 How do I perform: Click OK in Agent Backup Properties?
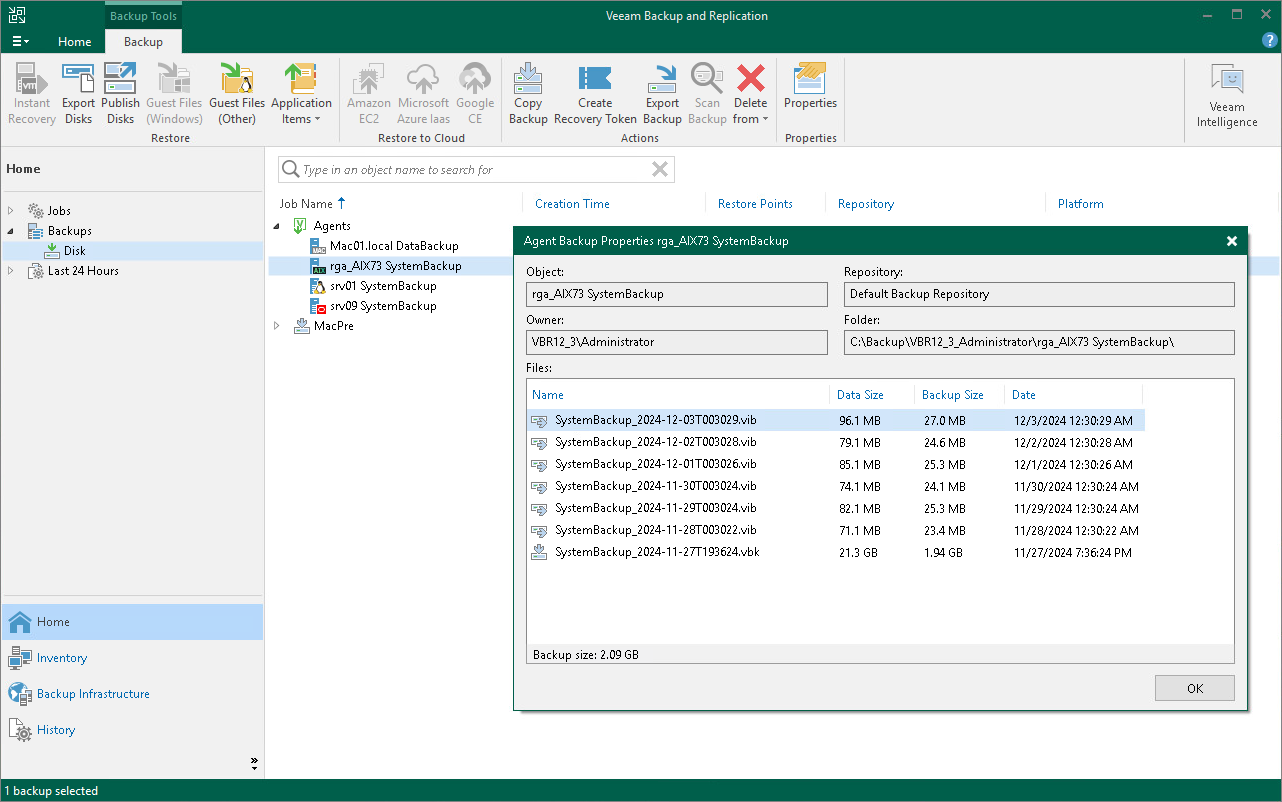pos(1194,688)
